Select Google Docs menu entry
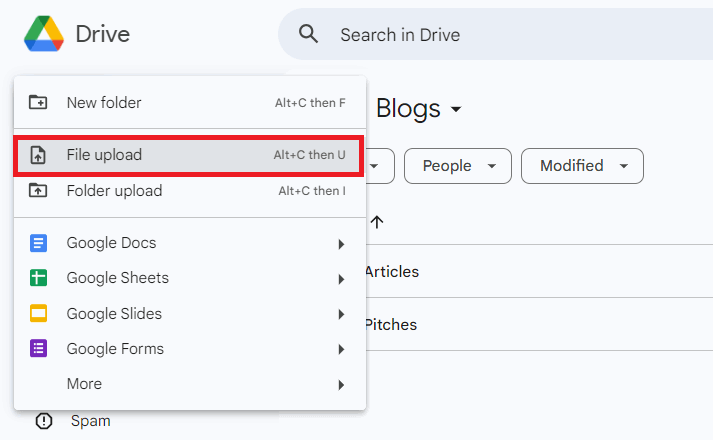This screenshot has width=713, height=440. (x=190, y=243)
